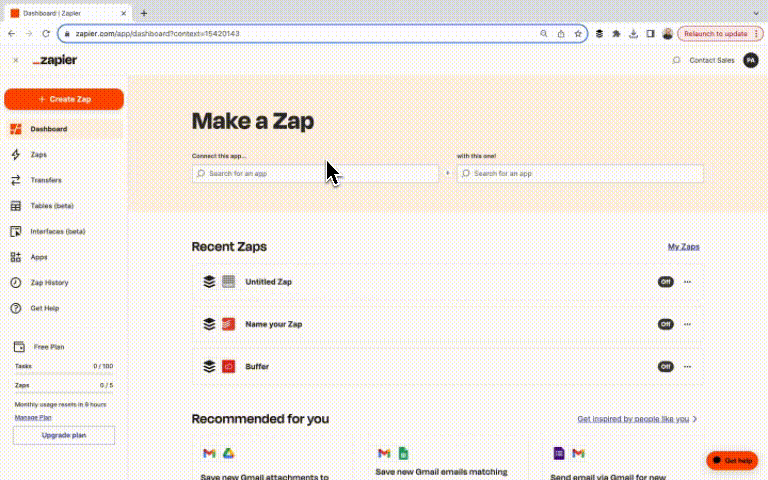Screen dimensions: 768x480
Task: Open the browser downloads icon
Action: 633,34
